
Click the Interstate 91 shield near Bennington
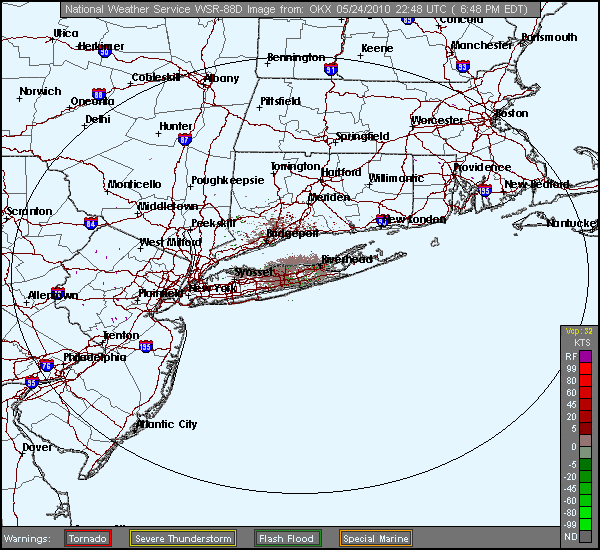(x=331, y=69)
